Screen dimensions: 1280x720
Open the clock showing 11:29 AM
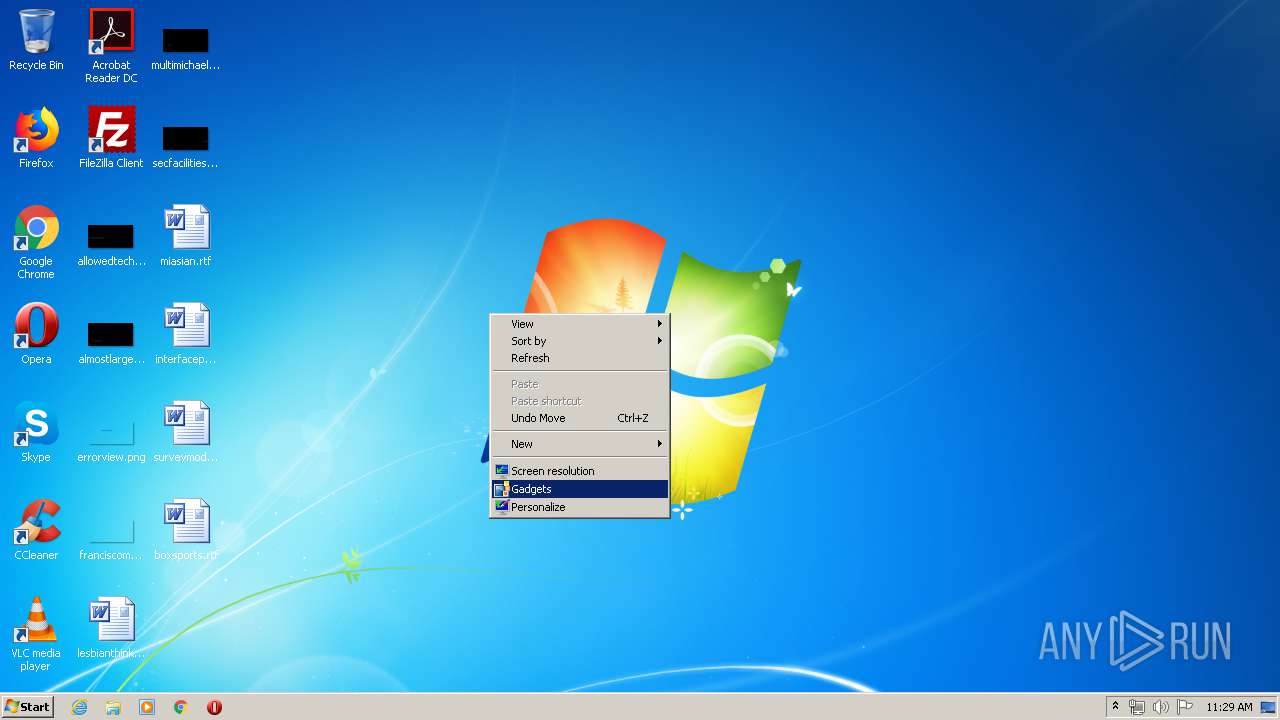click(1229, 707)
